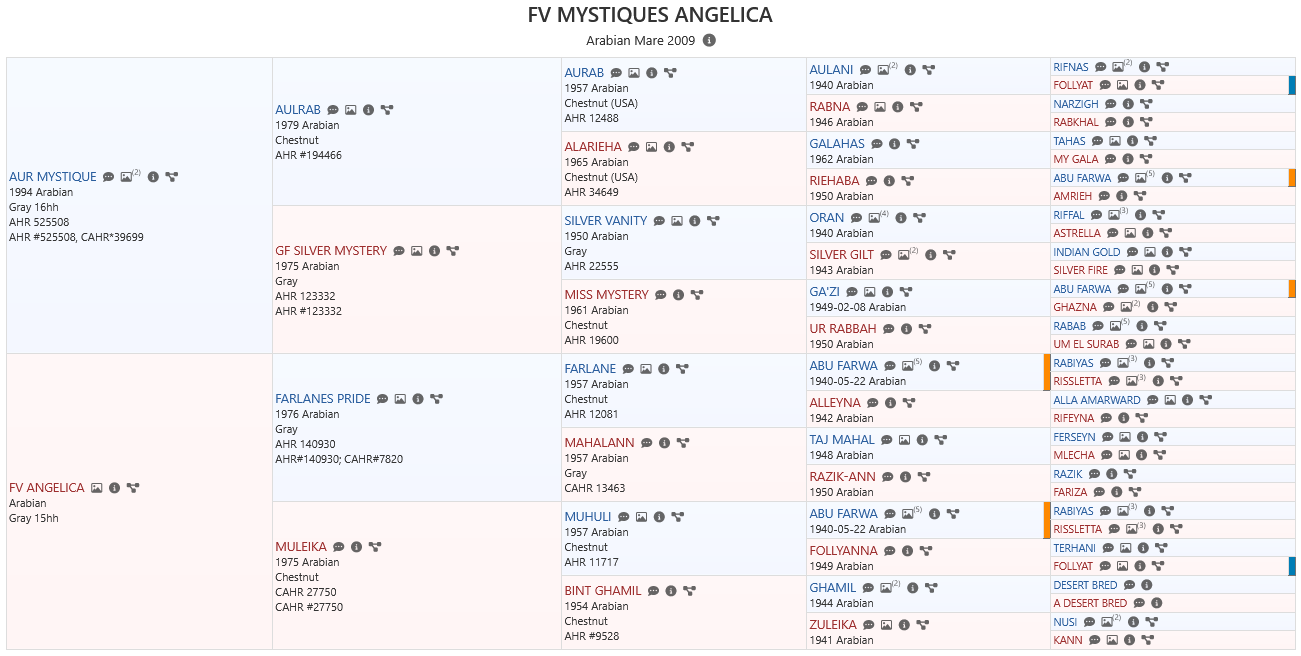Open the MISS MYSTERY horse link

tap(607, 295)
